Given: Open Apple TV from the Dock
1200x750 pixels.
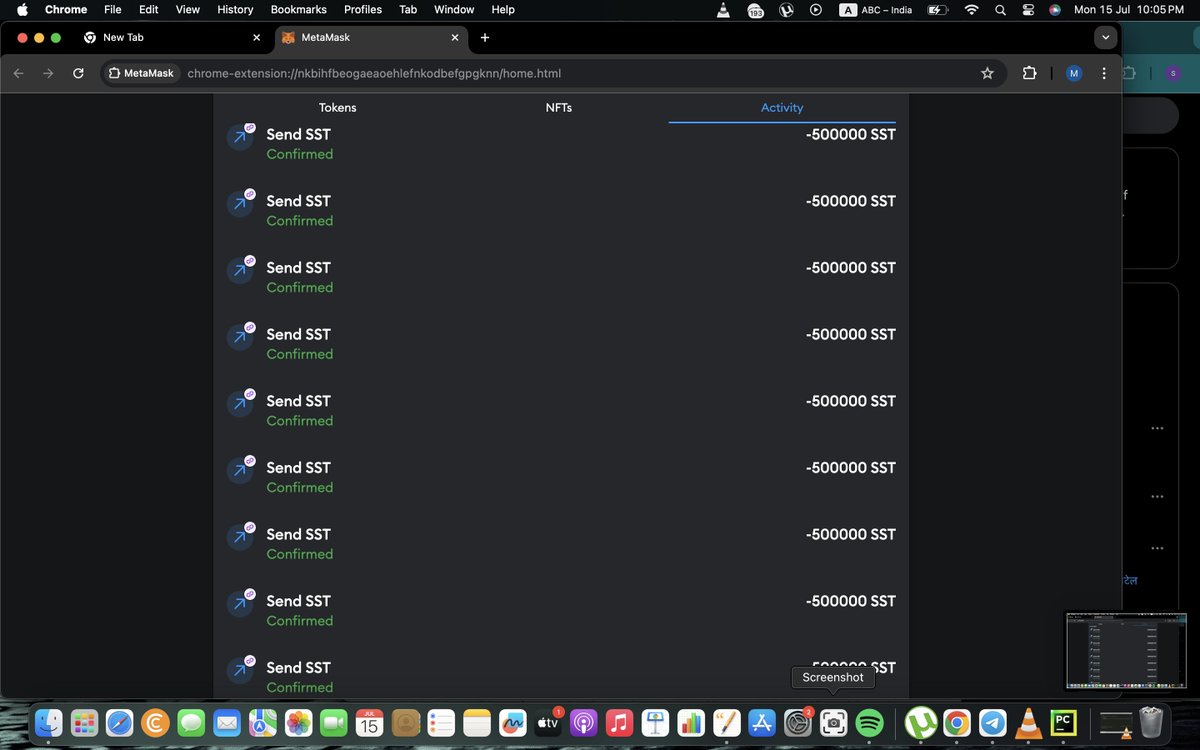Looking at the screenshot, I should click(548, 722).
